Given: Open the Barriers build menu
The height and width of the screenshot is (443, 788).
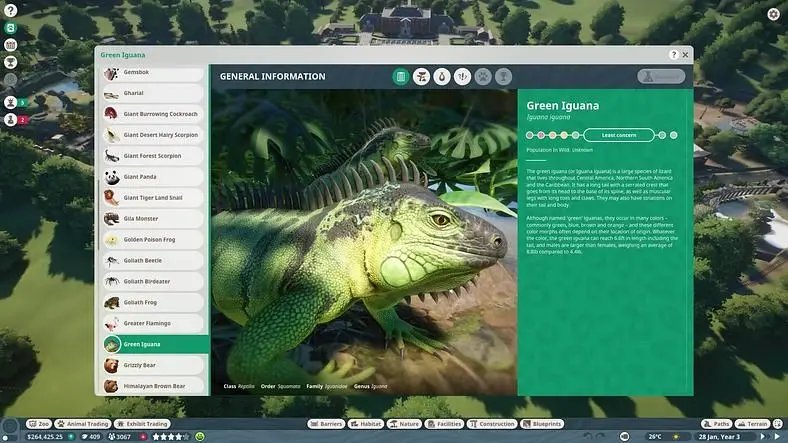Looking at the screenshot, I should tap(326, 424).
